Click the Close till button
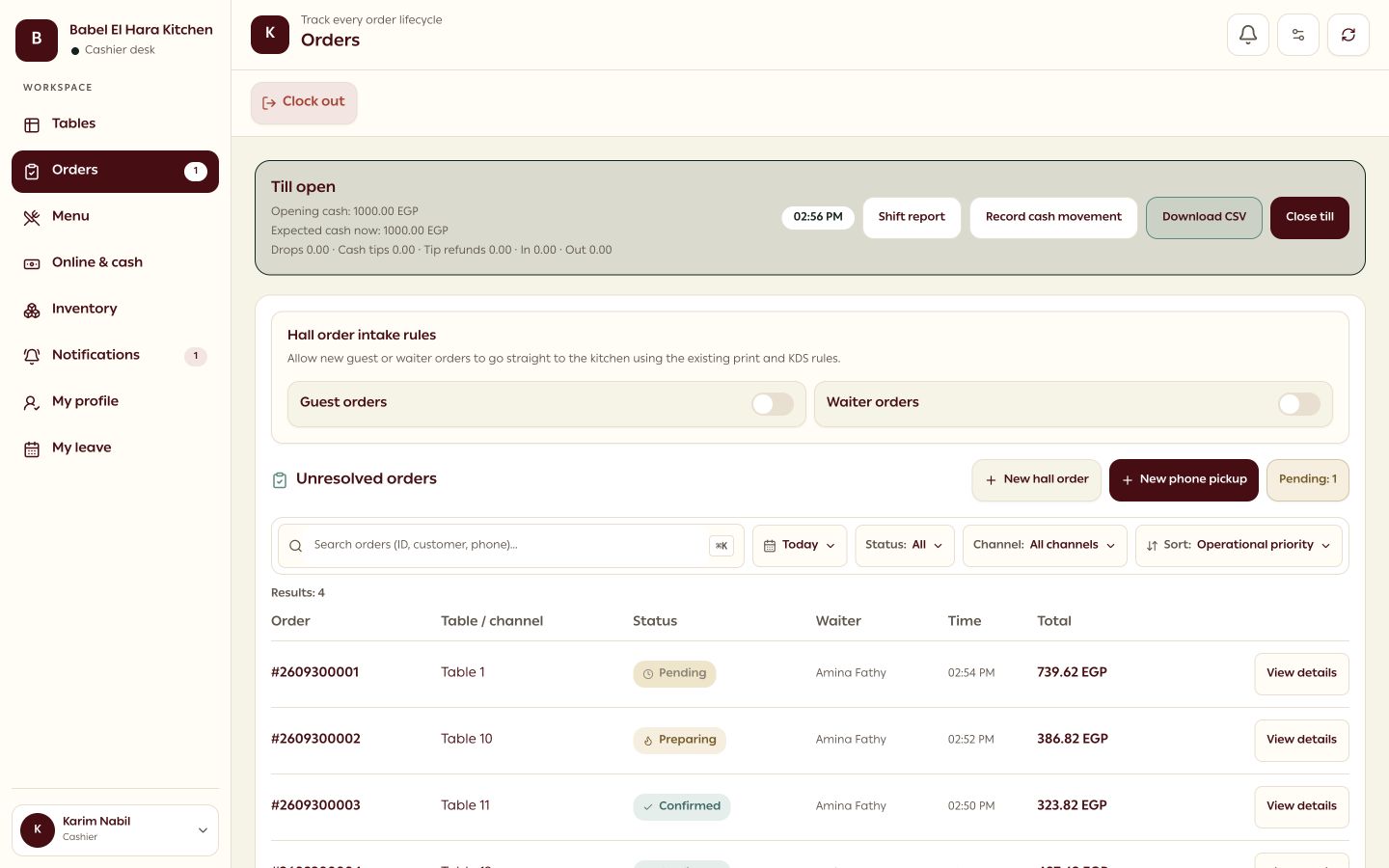1389x868 pixels. [x=1310, y=217]
